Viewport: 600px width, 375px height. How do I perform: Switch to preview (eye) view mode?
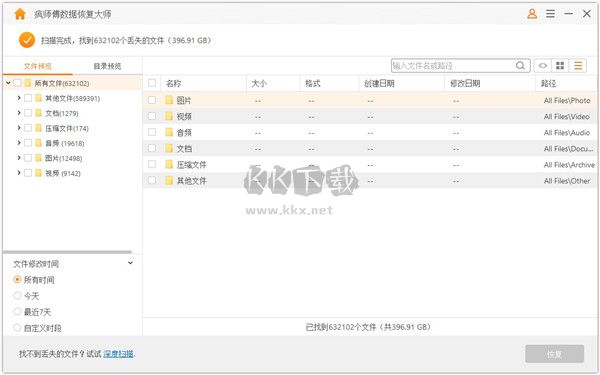tap(542, 65)
